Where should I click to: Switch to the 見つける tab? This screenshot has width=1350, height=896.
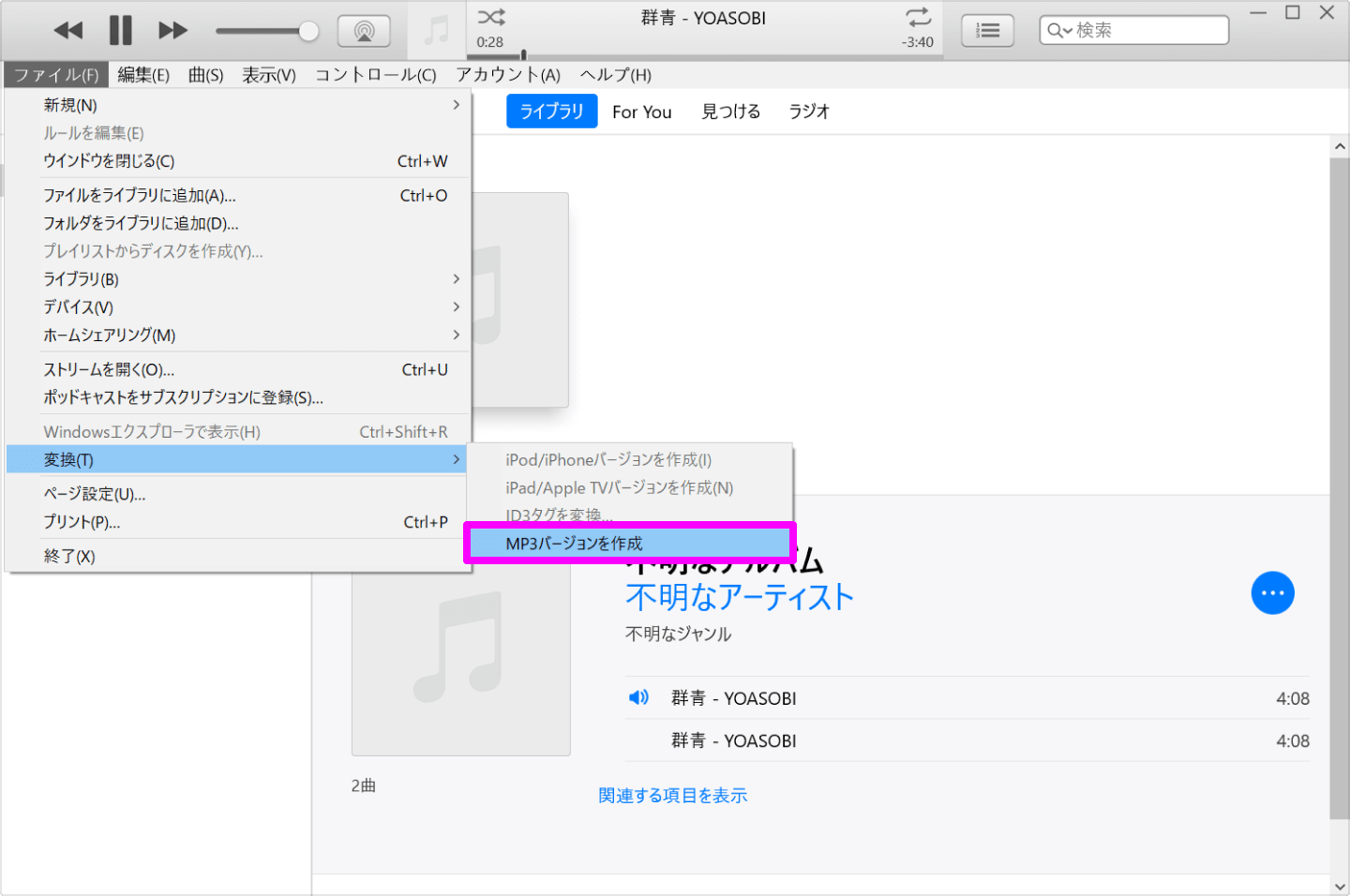[731, 112]
